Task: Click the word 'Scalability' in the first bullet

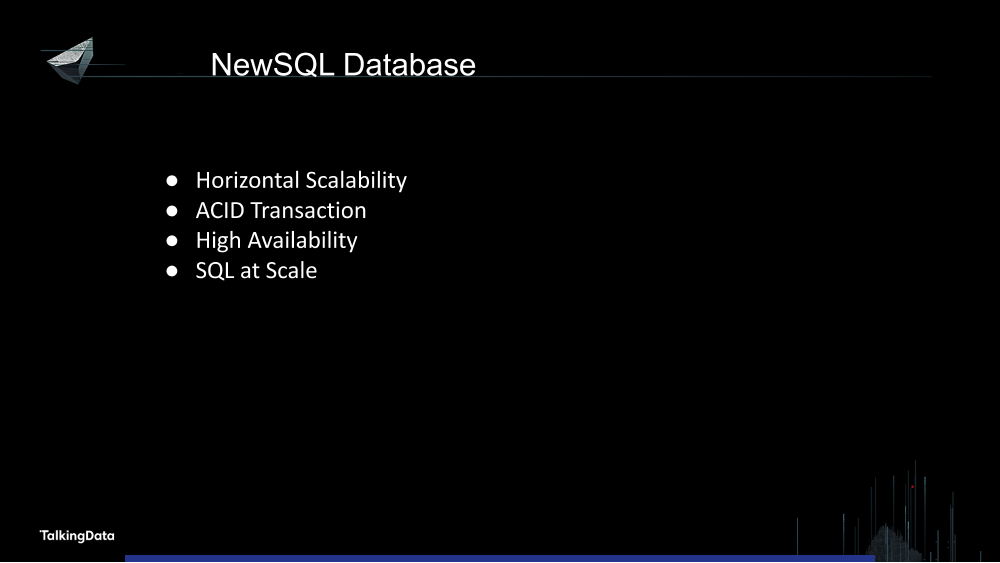Action: tap(356, 180)
